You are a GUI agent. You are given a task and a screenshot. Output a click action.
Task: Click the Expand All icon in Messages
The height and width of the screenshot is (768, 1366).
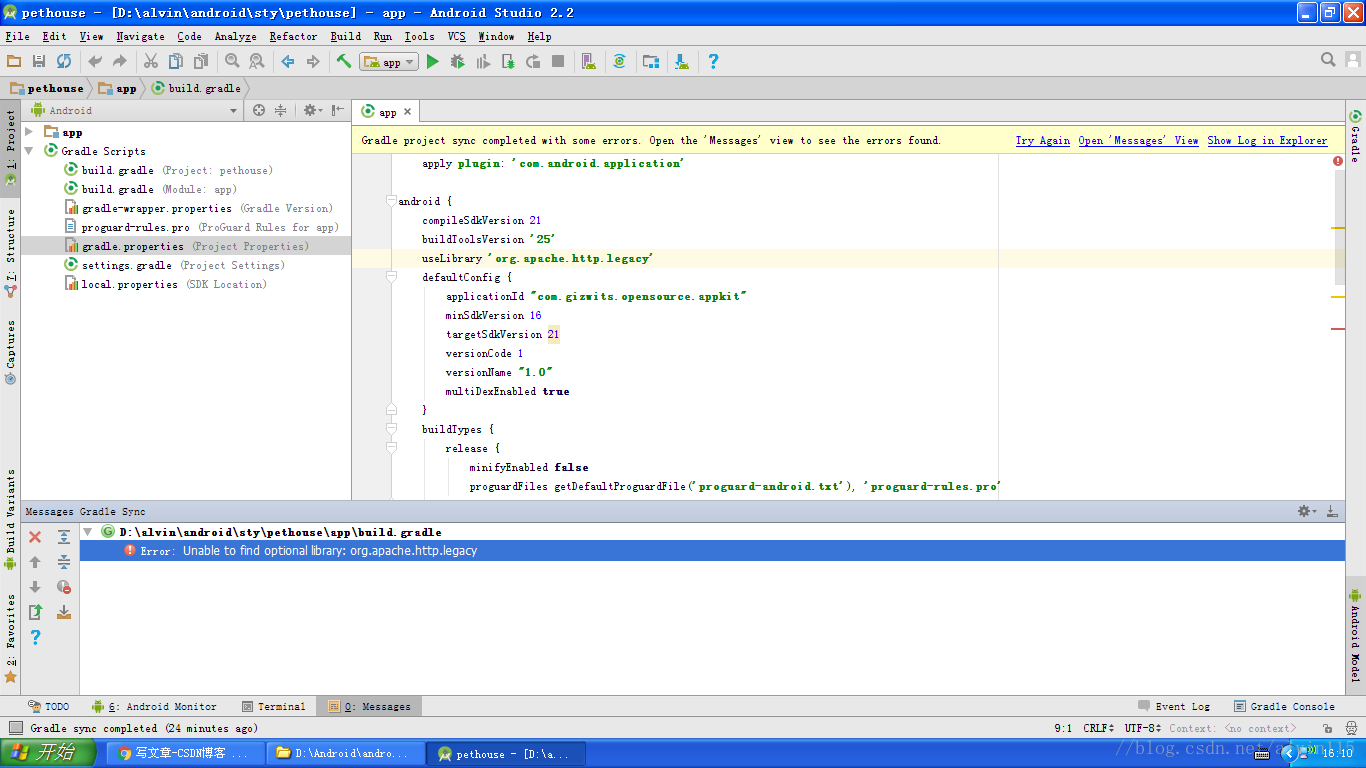pyautogui.click(x=64, y=537)
